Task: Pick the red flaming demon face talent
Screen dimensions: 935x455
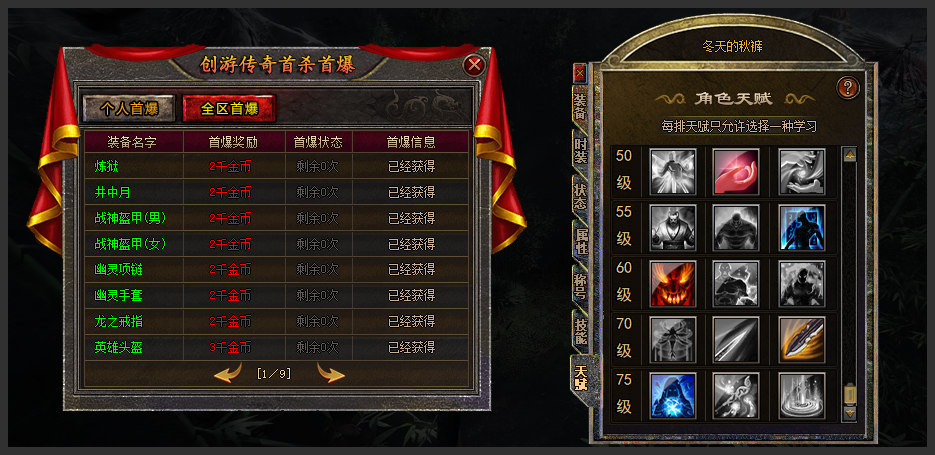Action: click(x=673, y=283)
